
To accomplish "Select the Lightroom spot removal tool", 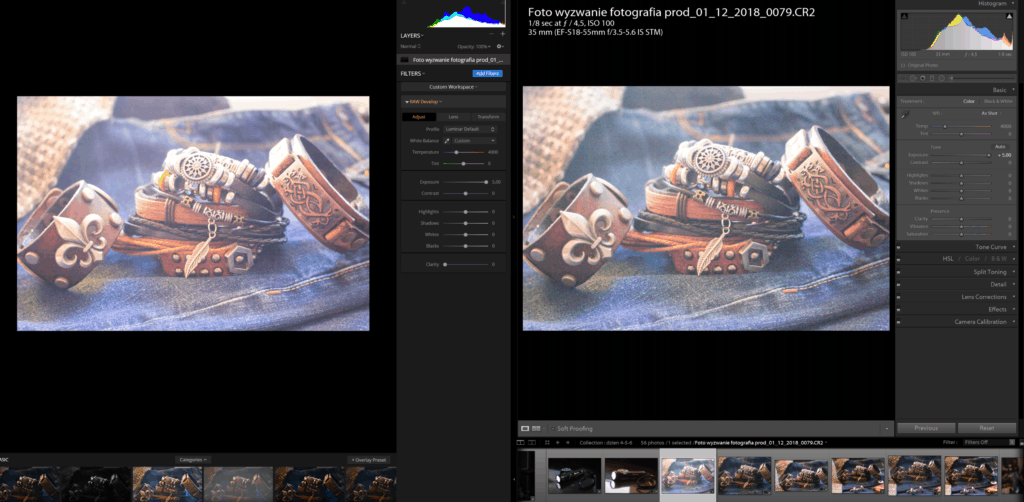I will [914, 78].
